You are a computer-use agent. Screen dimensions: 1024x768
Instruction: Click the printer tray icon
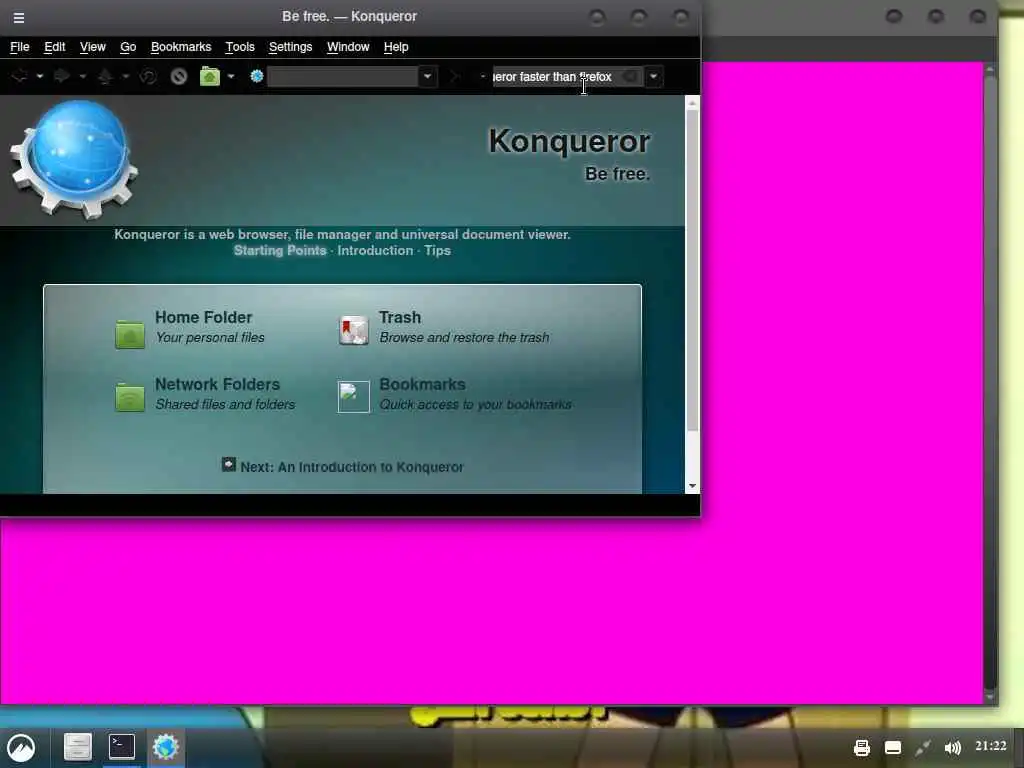pos(862,748)
